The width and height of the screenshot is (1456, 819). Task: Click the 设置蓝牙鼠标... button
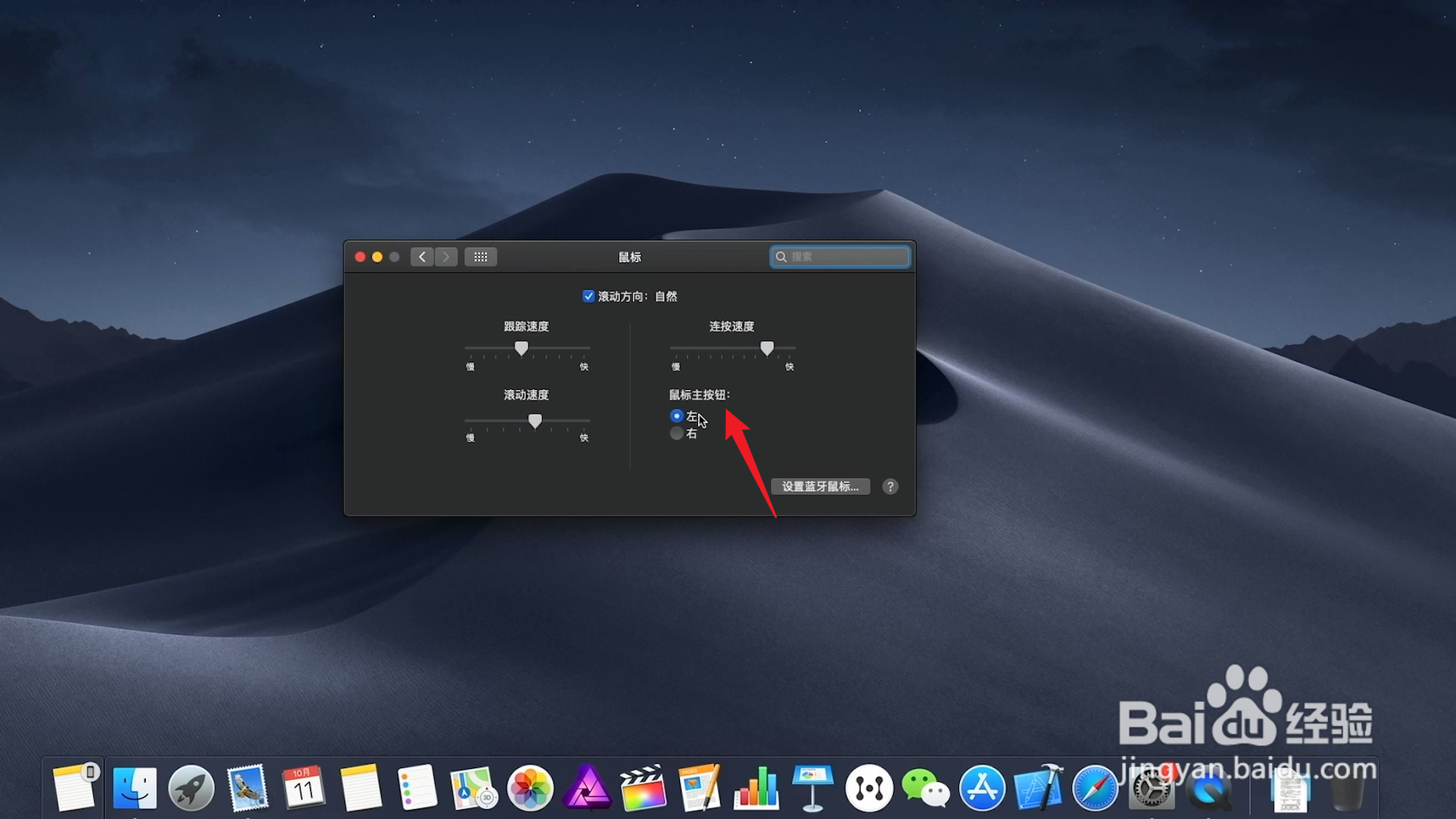click(x=820, y=487)
